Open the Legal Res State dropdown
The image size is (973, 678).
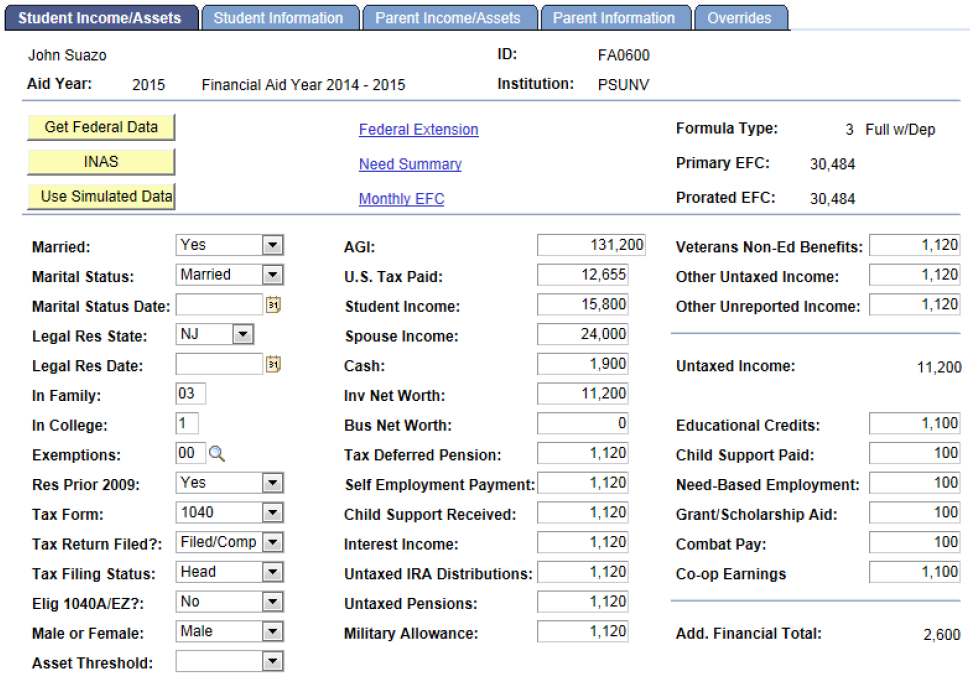click(242, 335)
